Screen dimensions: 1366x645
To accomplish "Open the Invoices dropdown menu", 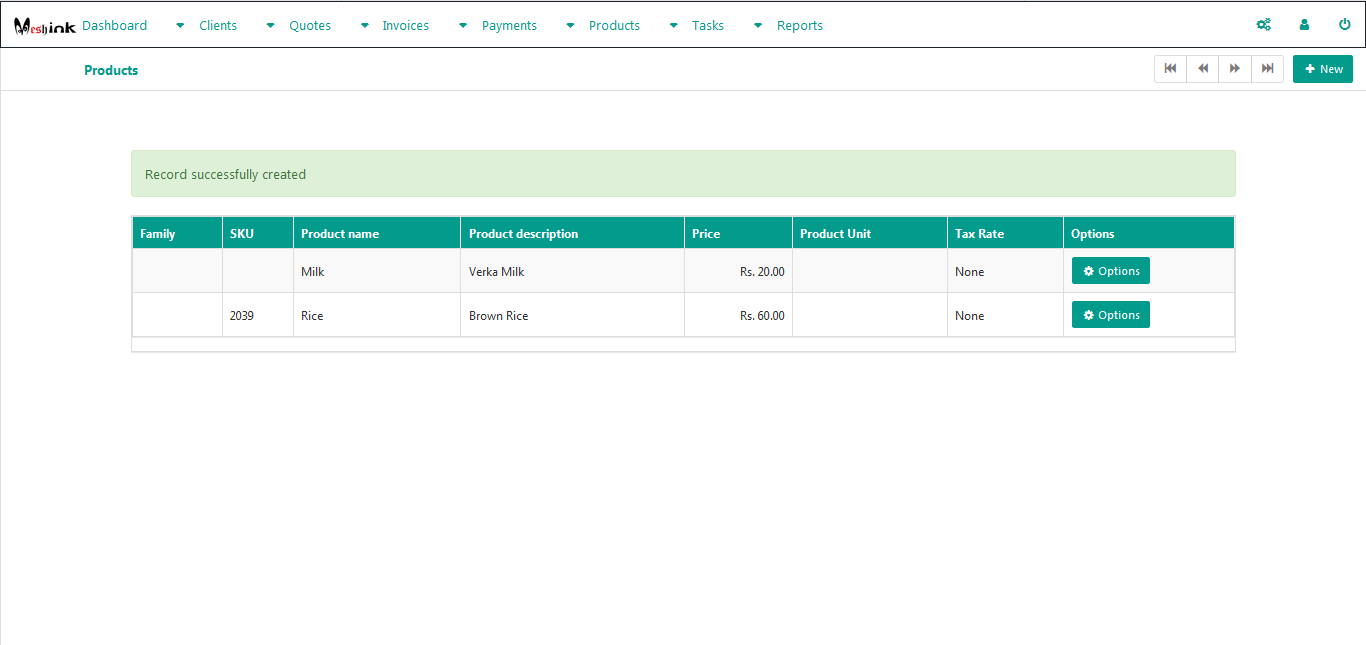I will (x=405, y=26).
